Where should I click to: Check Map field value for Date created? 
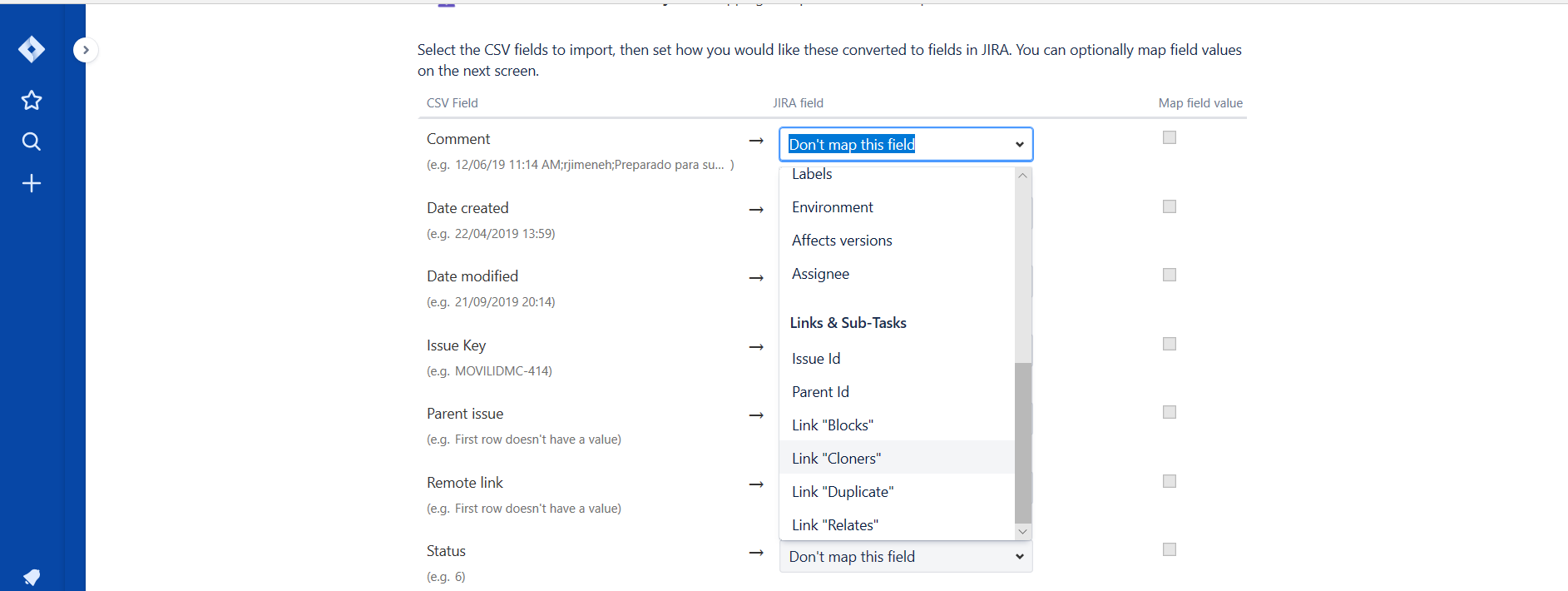[1170, 206]
